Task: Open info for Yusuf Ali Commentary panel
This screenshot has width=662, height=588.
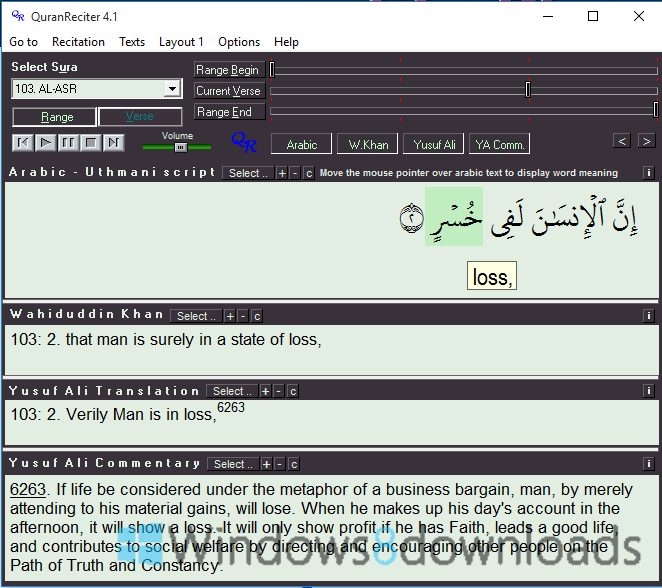Action: click(649, 464)
